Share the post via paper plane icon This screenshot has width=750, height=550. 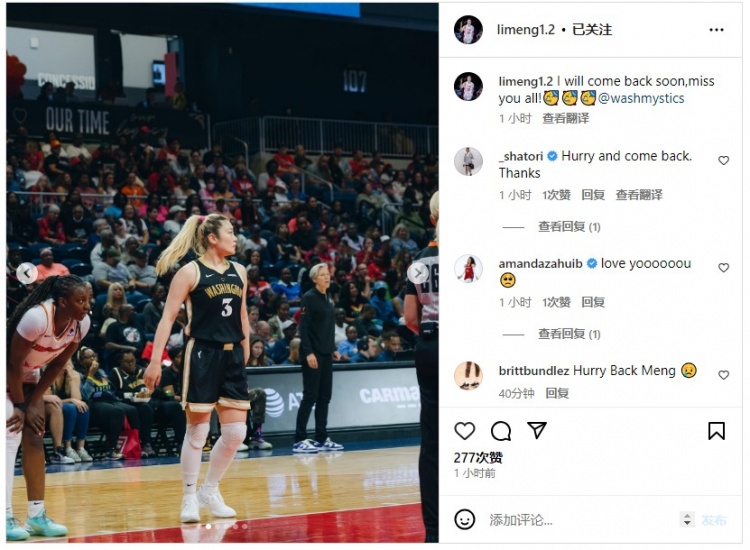click(x=537, y=430)
